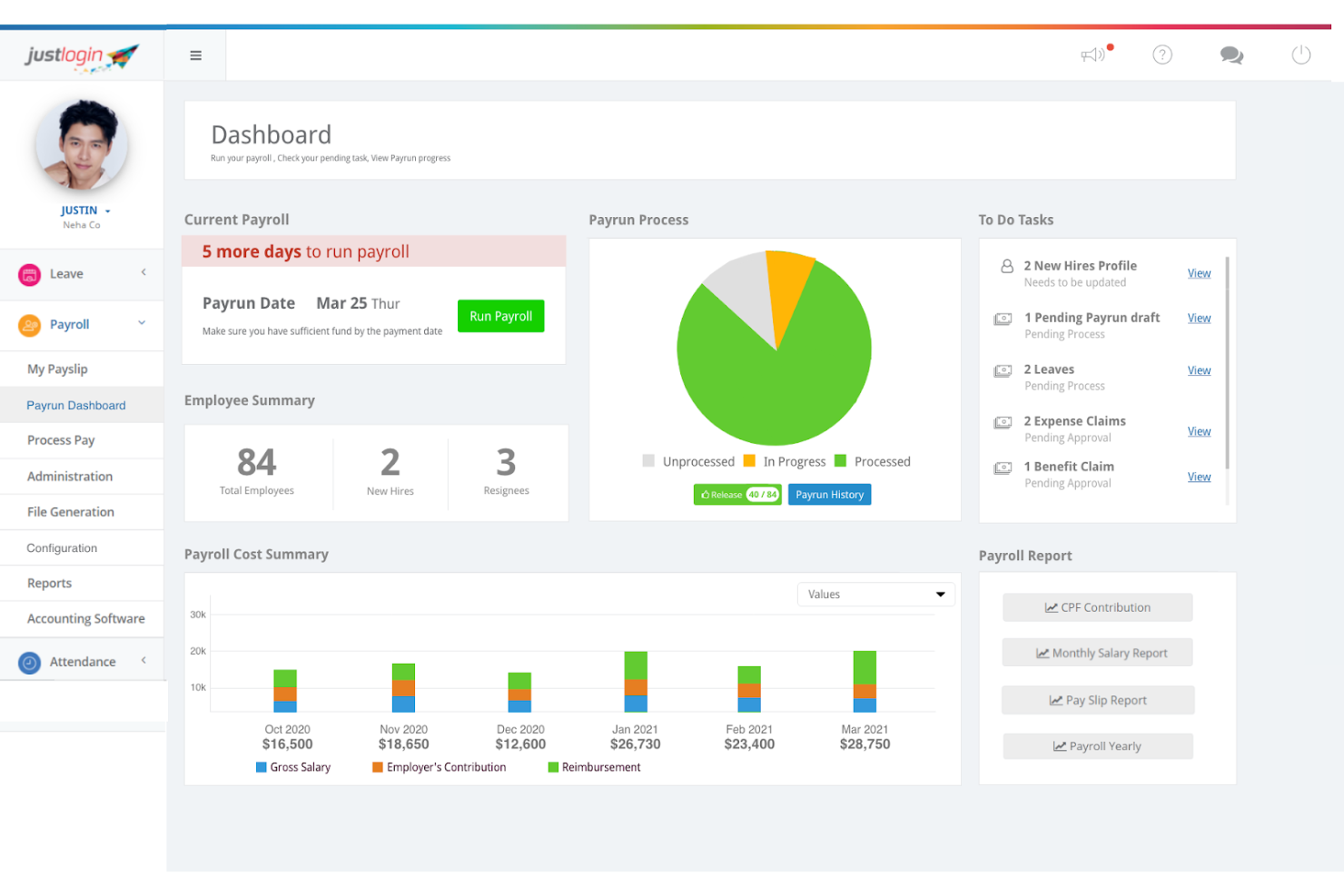The height and width of the screenshot is (896, 1344).
Task: Open the chat messages icon
Action: (x=1231, y=55)
